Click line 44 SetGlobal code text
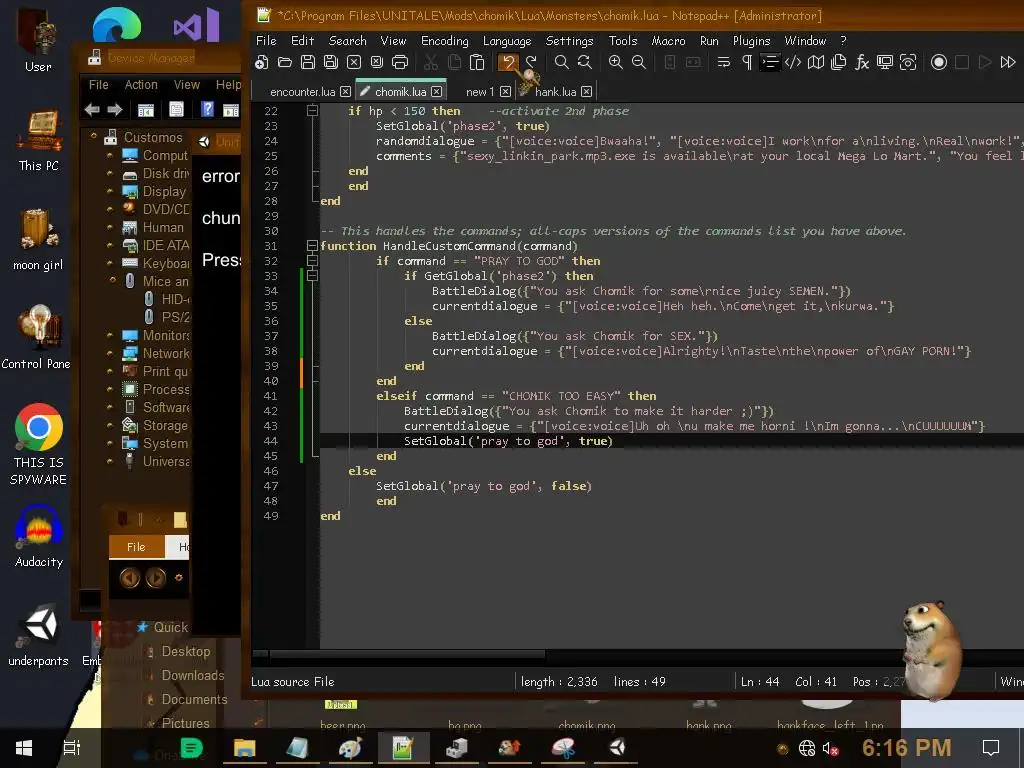Image resolution: width=1024 pixels, height=768 pixels. tap(508, 441)
